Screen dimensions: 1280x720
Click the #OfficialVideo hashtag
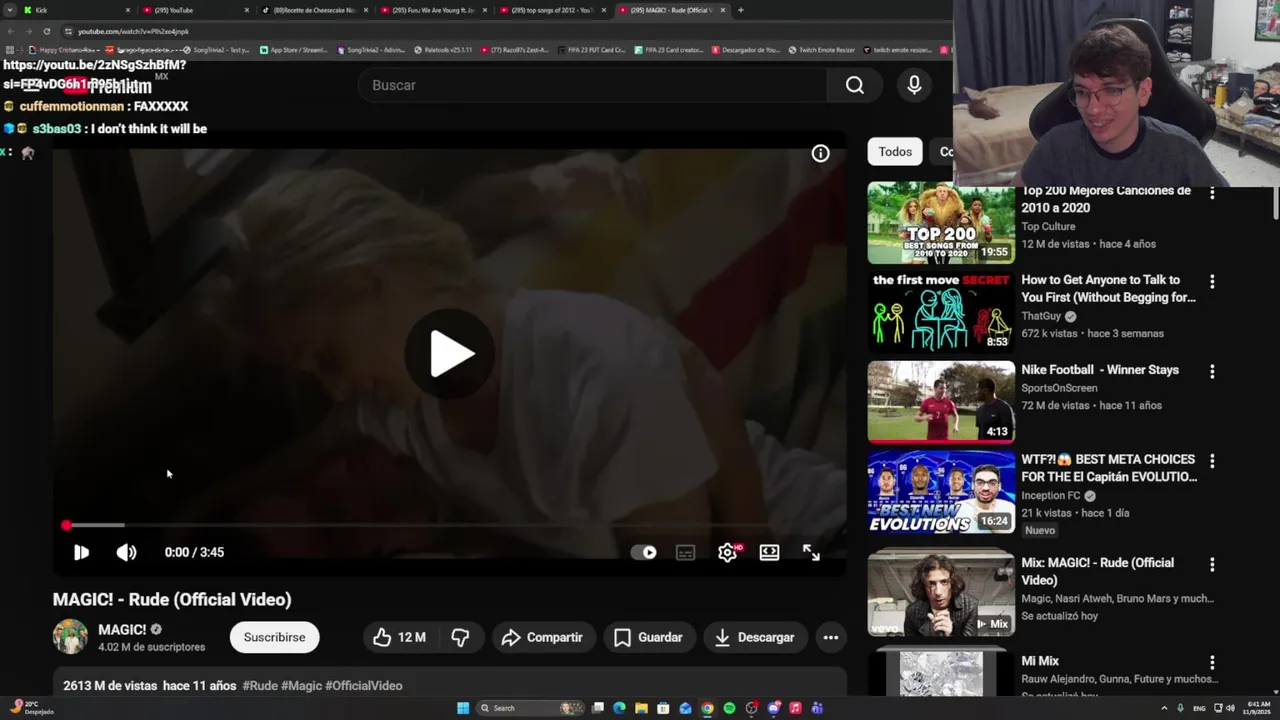pos(364,686)
